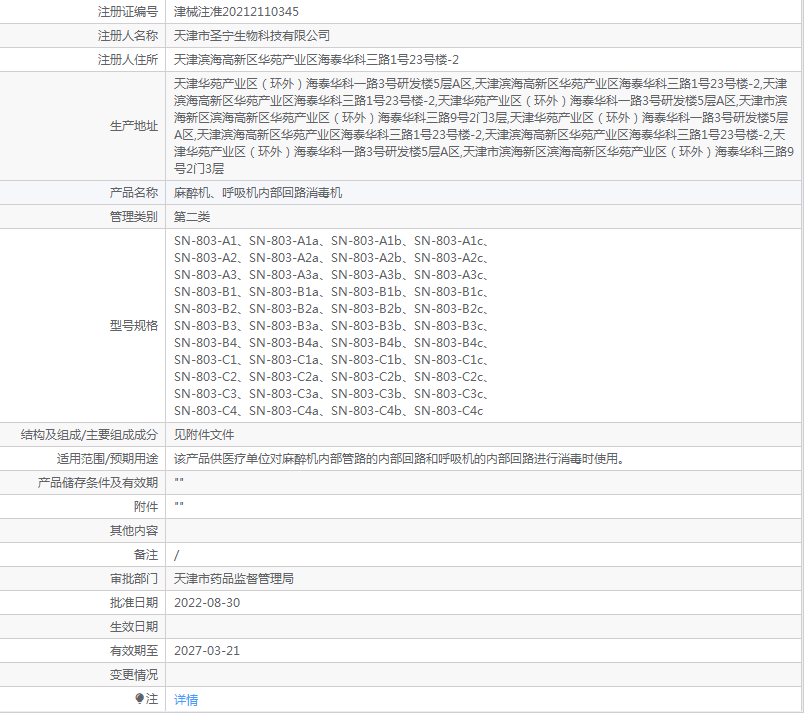Click the 结构及组成/主要组成成分 label
805x718 pixels.
point(89,435)
